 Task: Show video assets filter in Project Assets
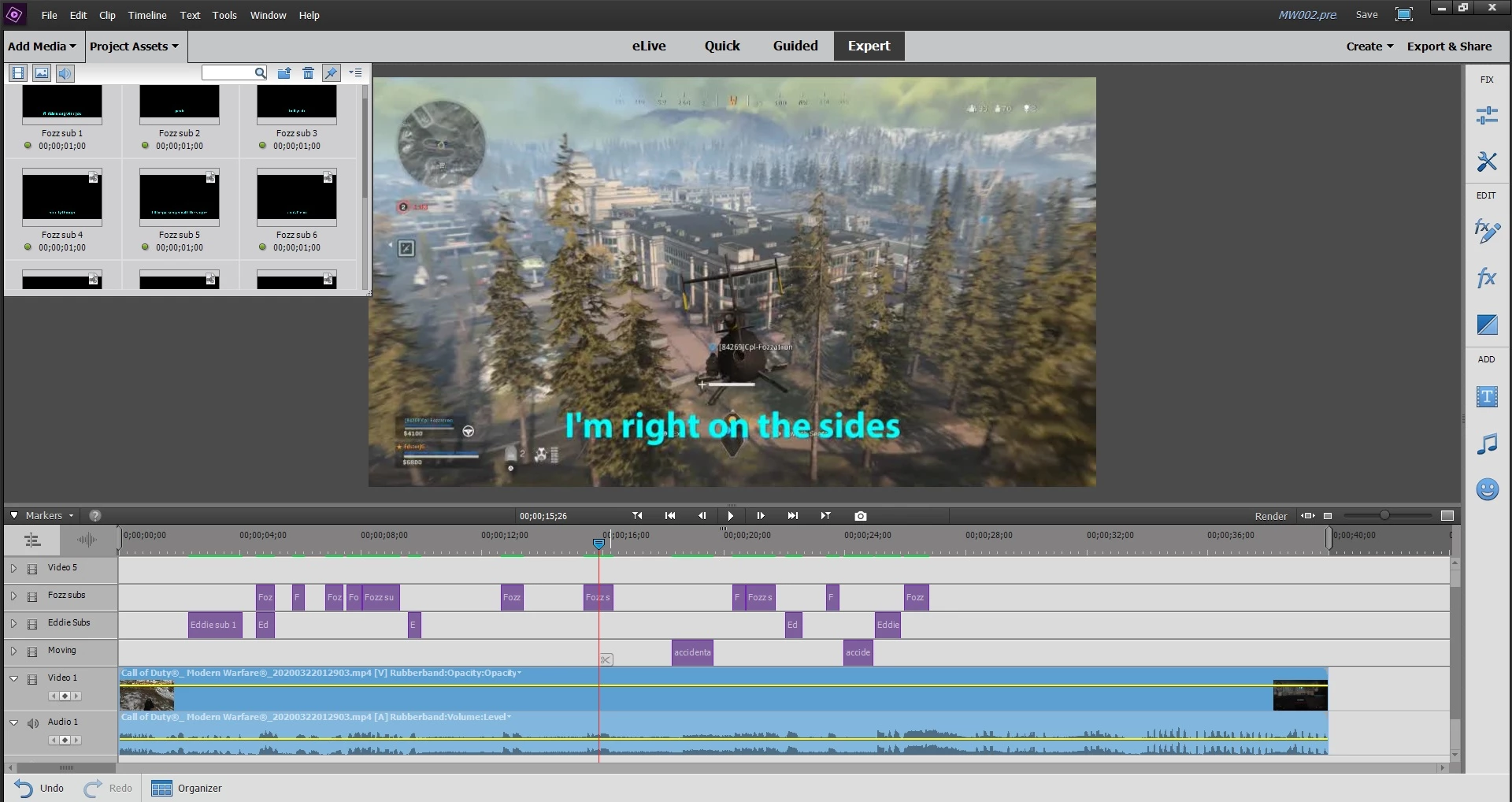pyautogui.click(x=18, y=73)
